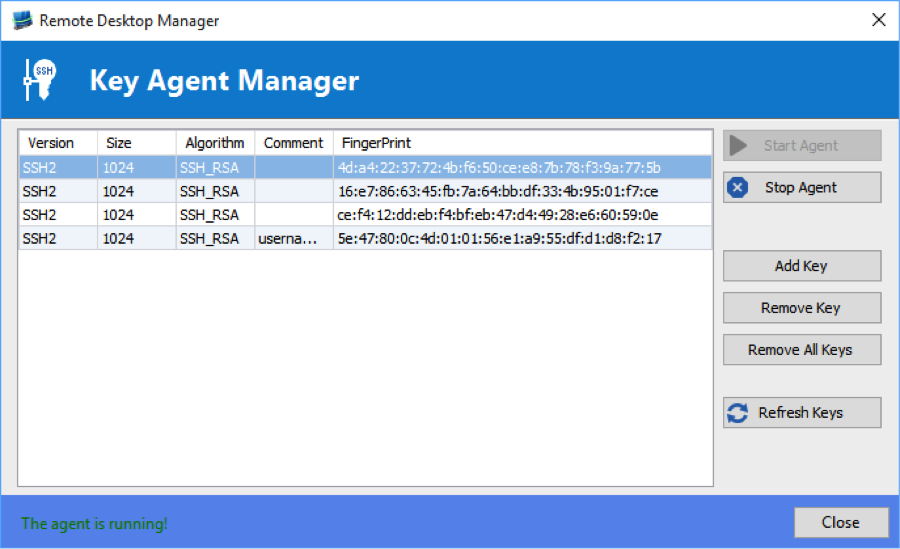Click the grayed Start Agent play icon
This screenshot has height=549, width=900.
[x=738, y=146]
